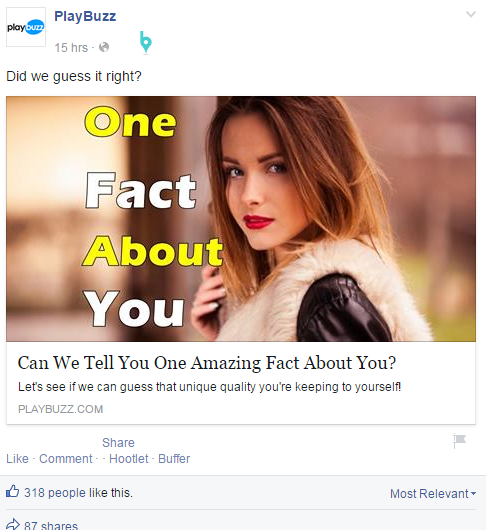The image size is (486, 530).
Task: Click the Hootlet share option
Action: pos(128,459)
